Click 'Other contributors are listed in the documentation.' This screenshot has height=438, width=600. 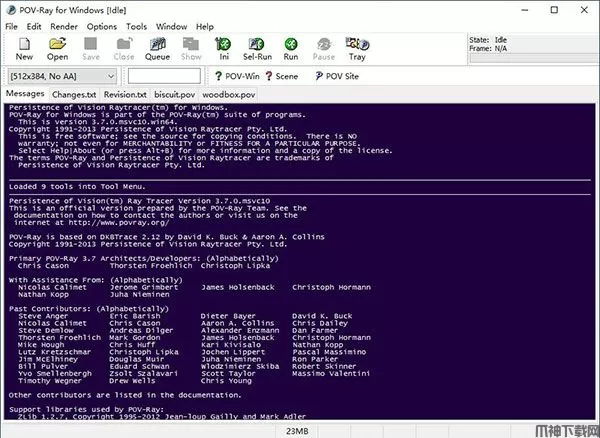click(x=125, y=395)
